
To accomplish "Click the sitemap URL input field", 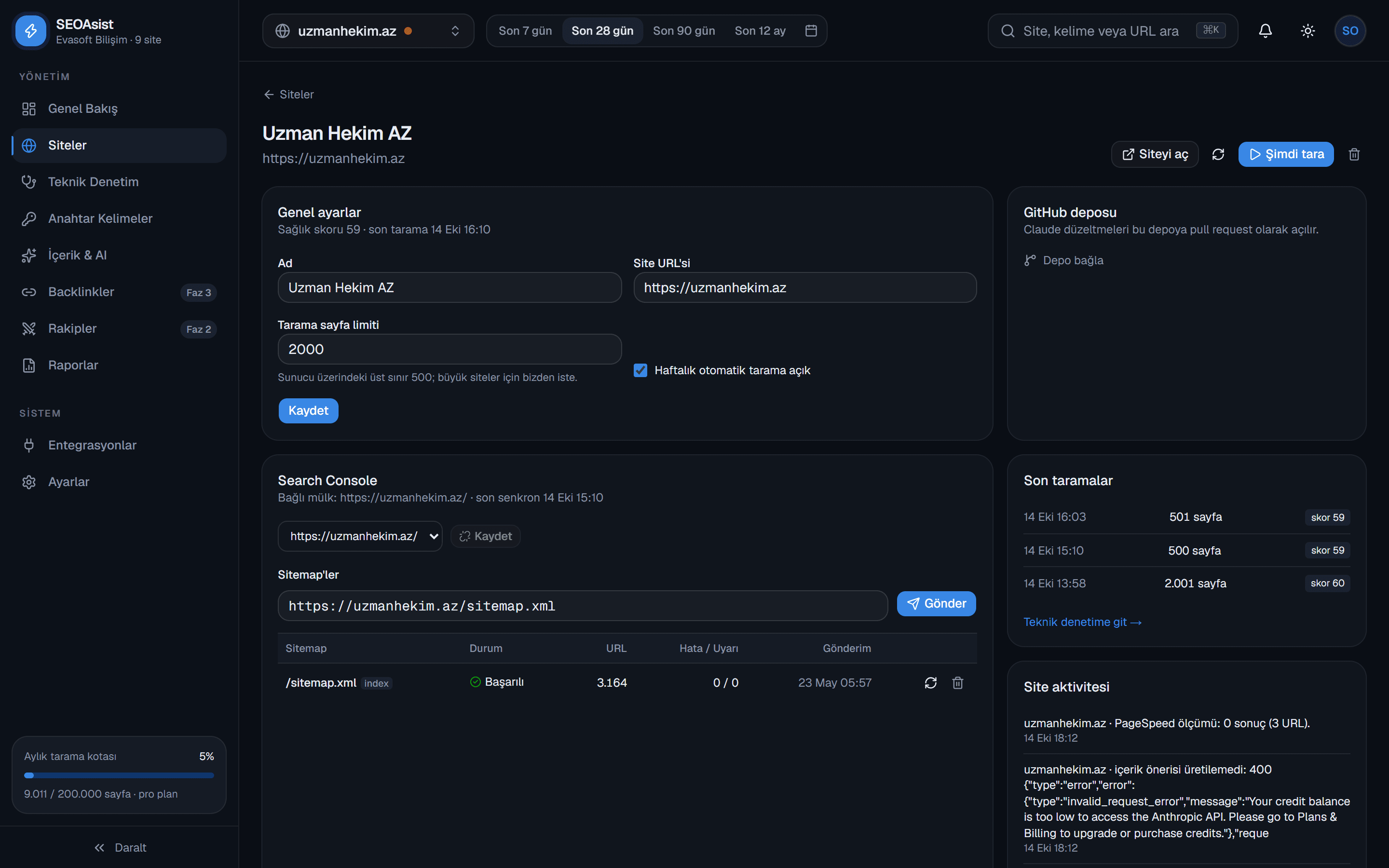I will [x=583, y=606].
